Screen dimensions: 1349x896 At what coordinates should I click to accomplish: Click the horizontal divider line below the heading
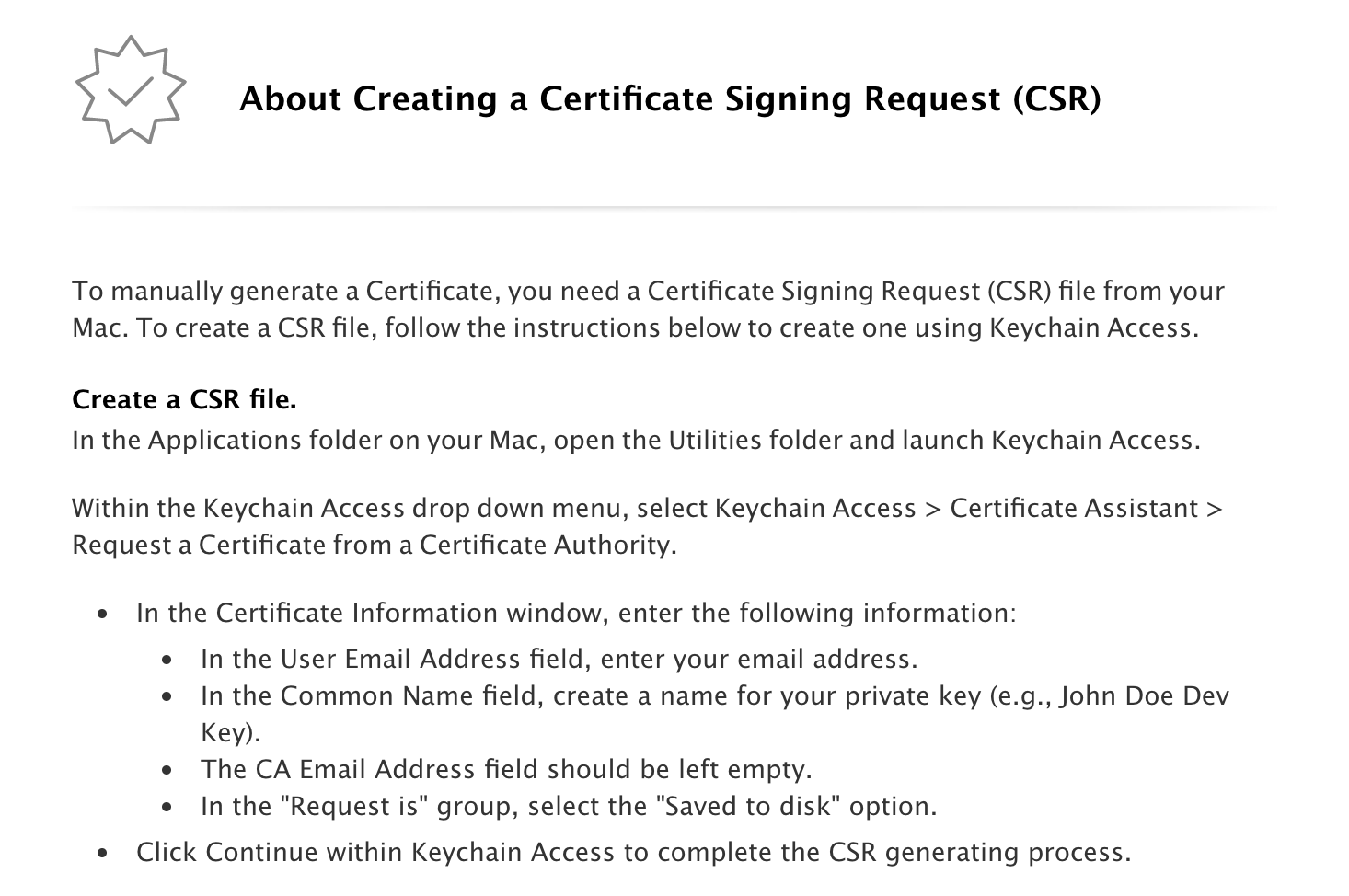click(x=674, y=208)
